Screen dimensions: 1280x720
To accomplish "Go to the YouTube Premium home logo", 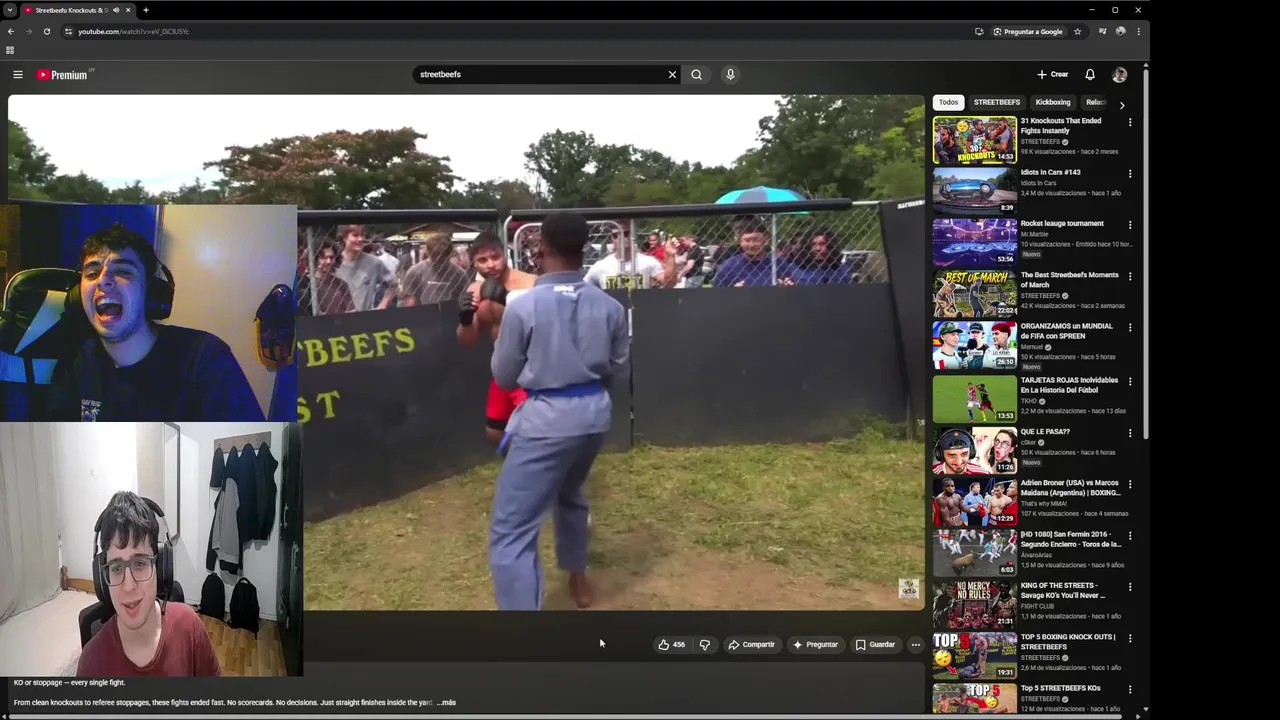I will pos(62,74).
